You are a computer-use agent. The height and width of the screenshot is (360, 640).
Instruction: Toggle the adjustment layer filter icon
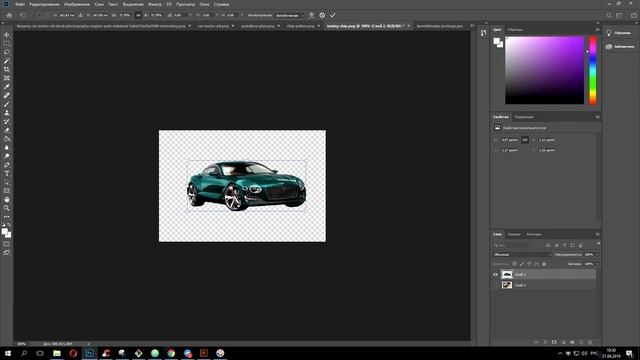pyautogui.click(x=556, y=245)
